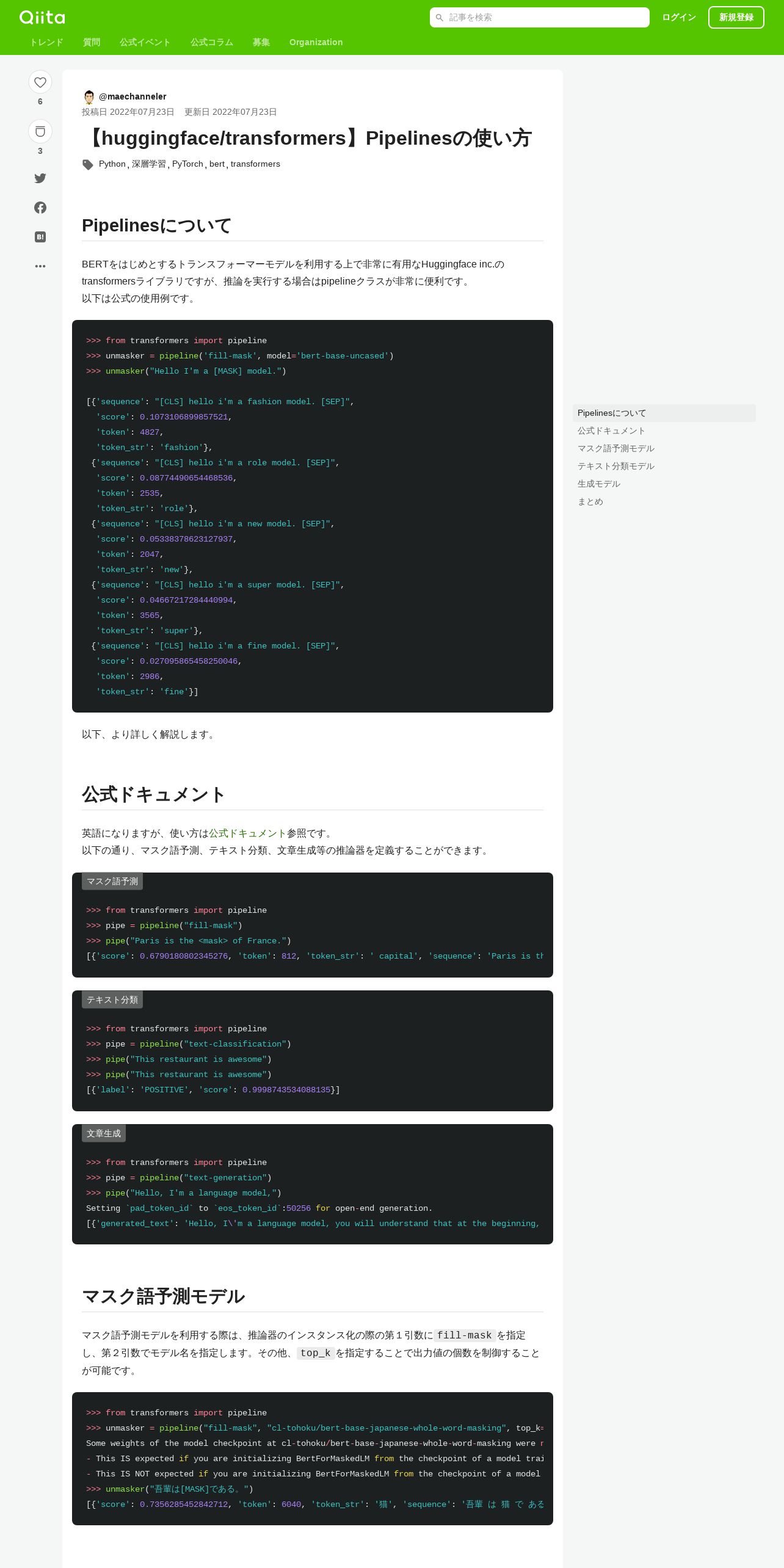
Task: Open the 募集 nav item
Action: click(x=261, y=42)
